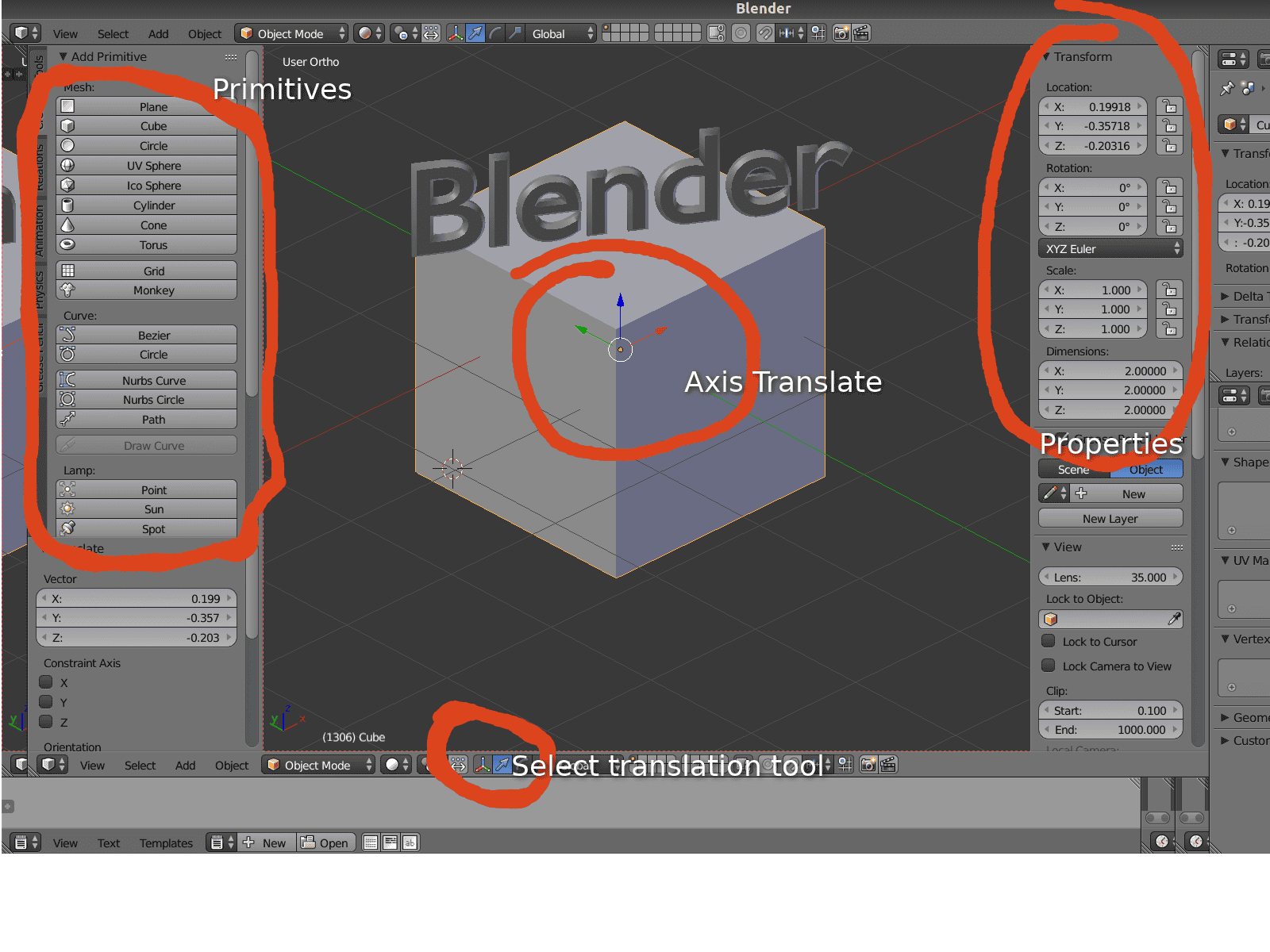Click the Lens 35.000 value slider
Viewport: 1270px width, 952px height.
click(1110, 577)
